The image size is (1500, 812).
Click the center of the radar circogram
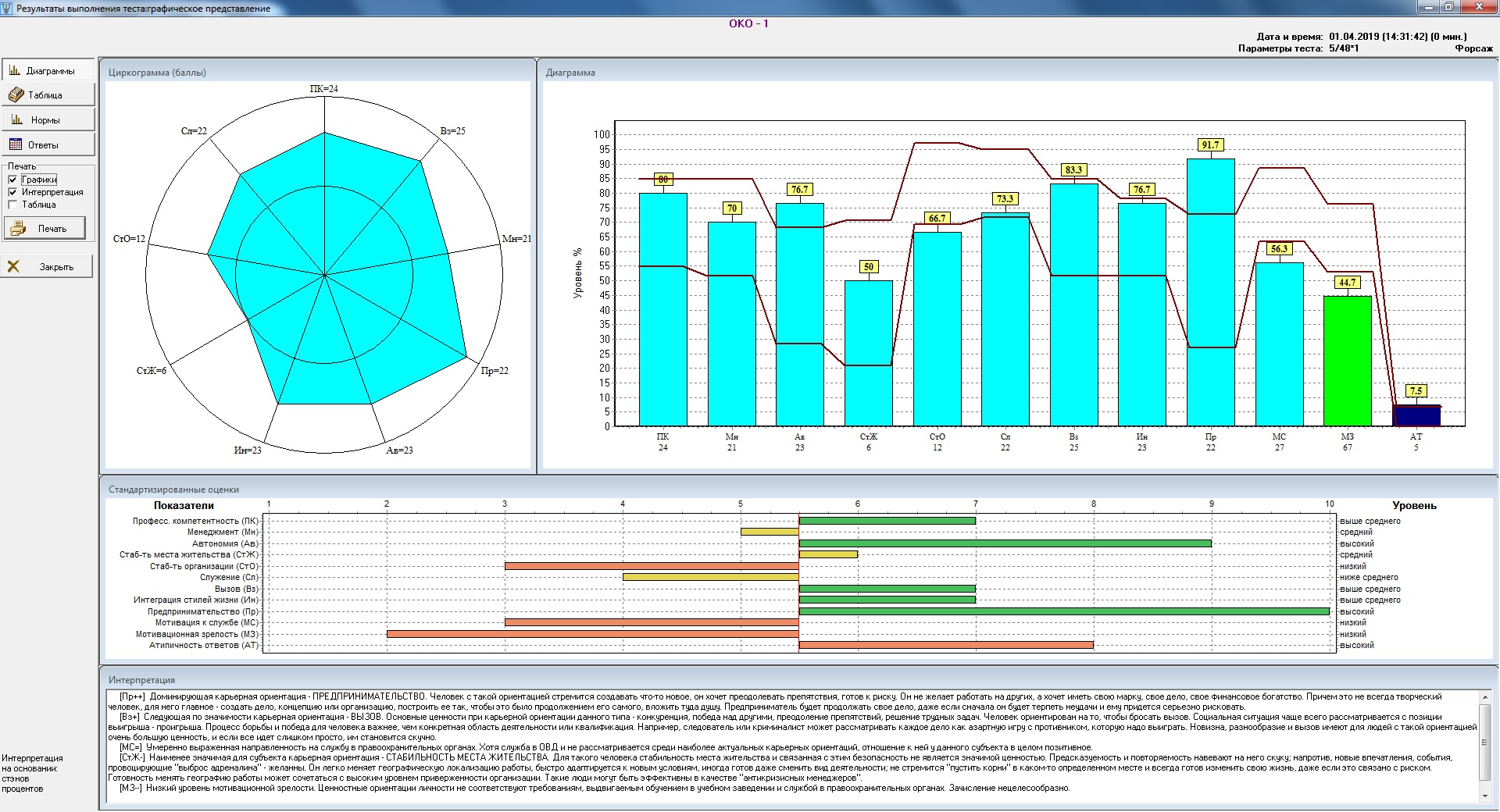tap(324, 275)
